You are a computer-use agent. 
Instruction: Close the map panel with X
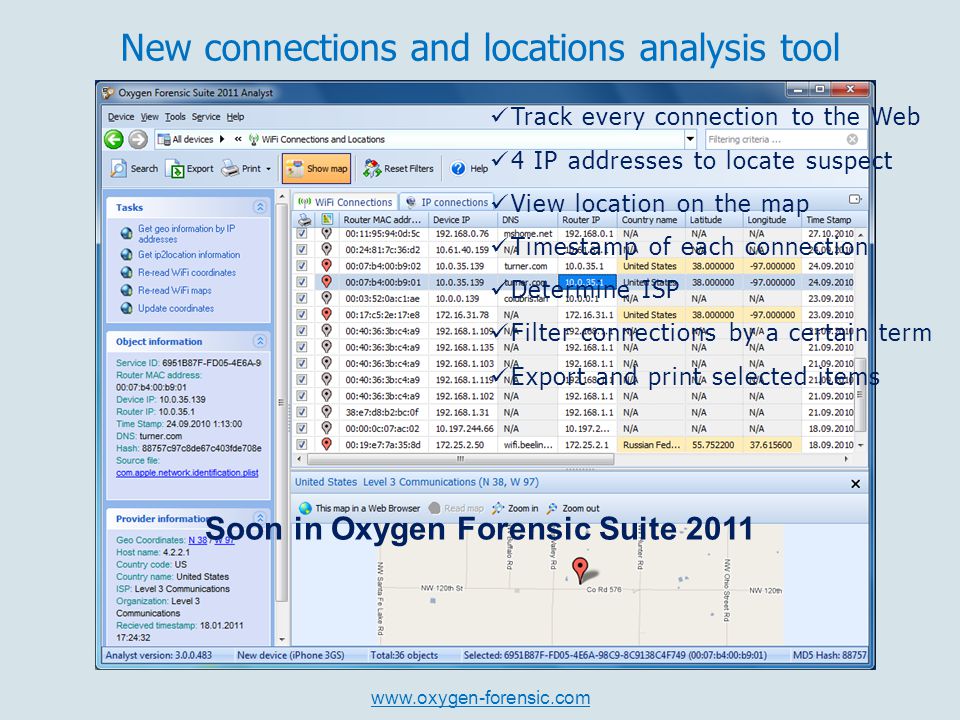tap(855, 484)
